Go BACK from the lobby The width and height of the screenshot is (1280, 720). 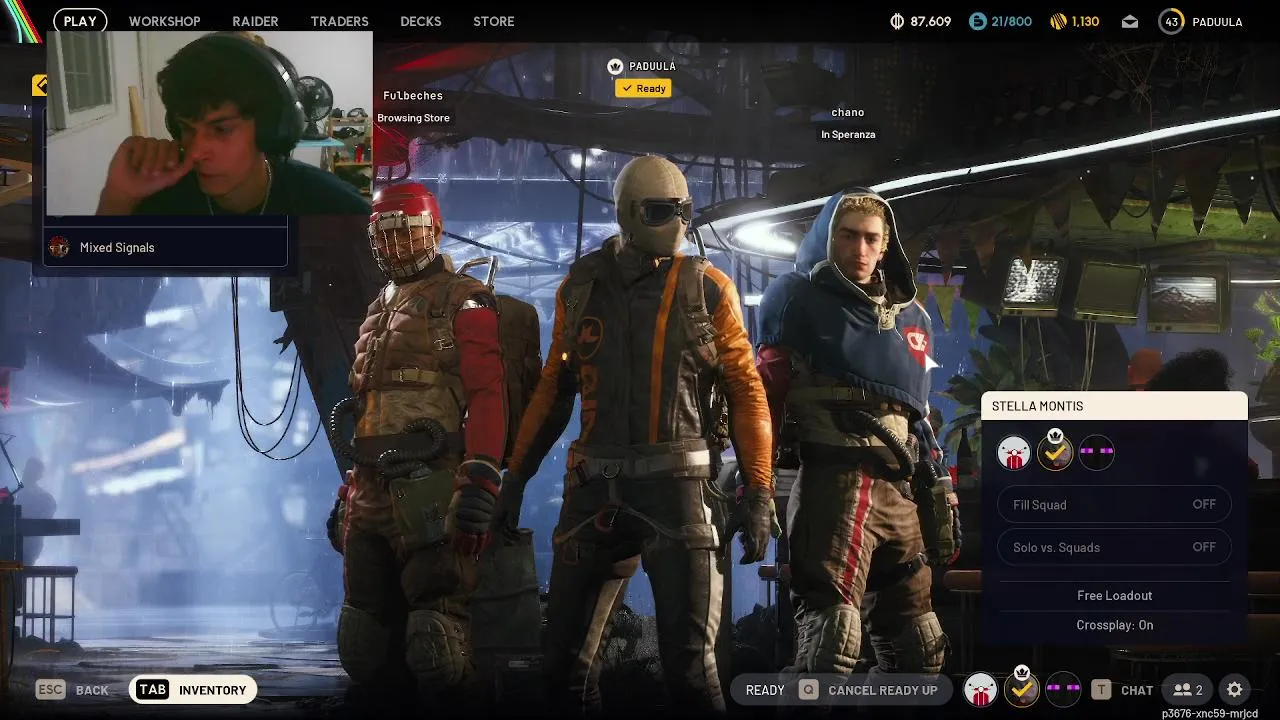92,690
